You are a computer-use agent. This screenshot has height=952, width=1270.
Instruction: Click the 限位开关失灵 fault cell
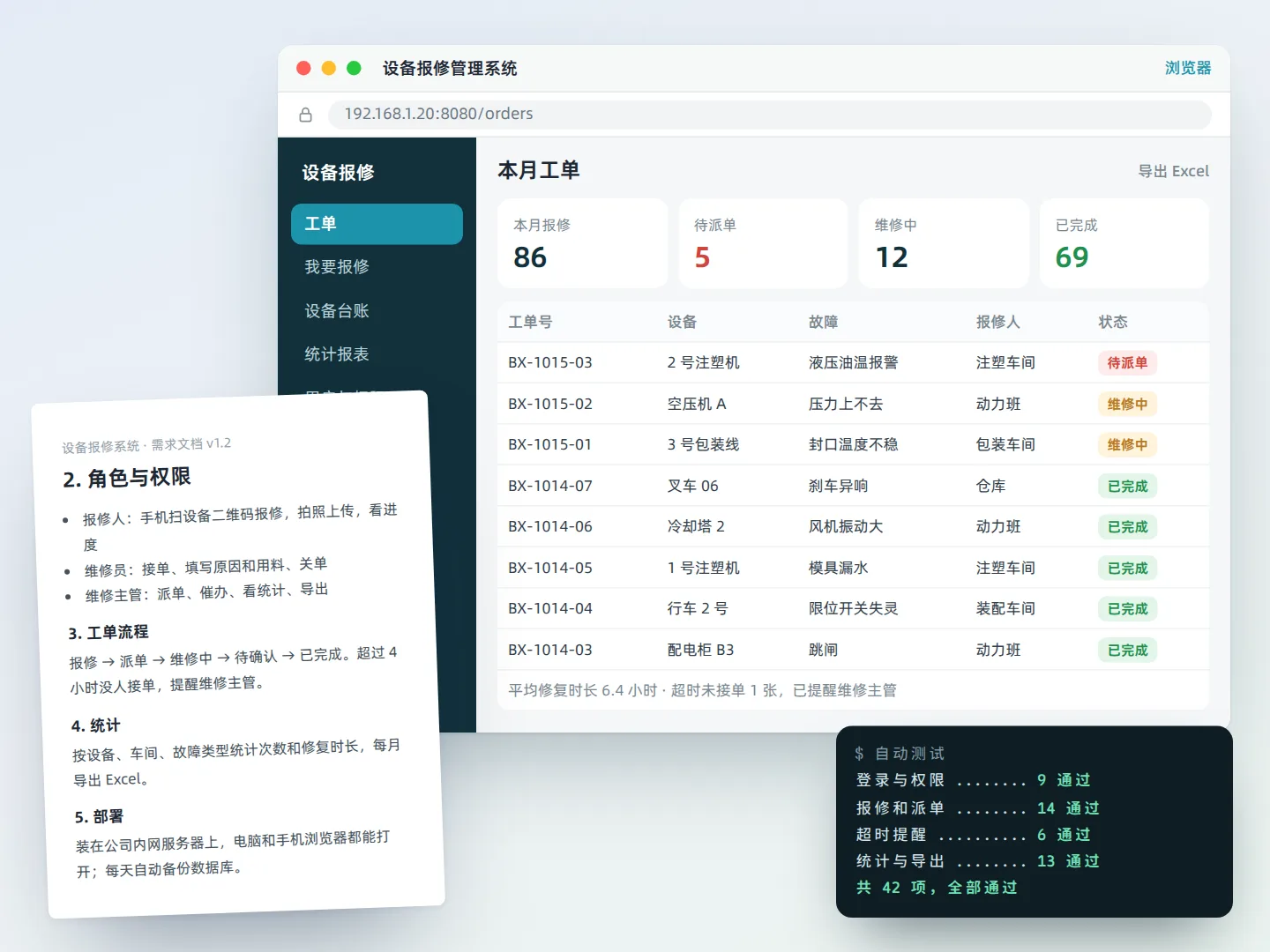tap(853, 608)
